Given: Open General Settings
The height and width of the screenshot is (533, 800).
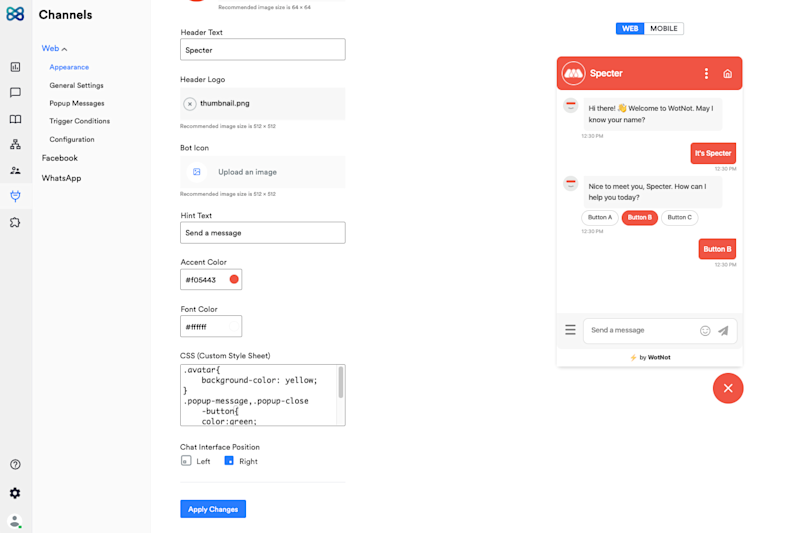Looking at the screenshot, I should point(77,86).
